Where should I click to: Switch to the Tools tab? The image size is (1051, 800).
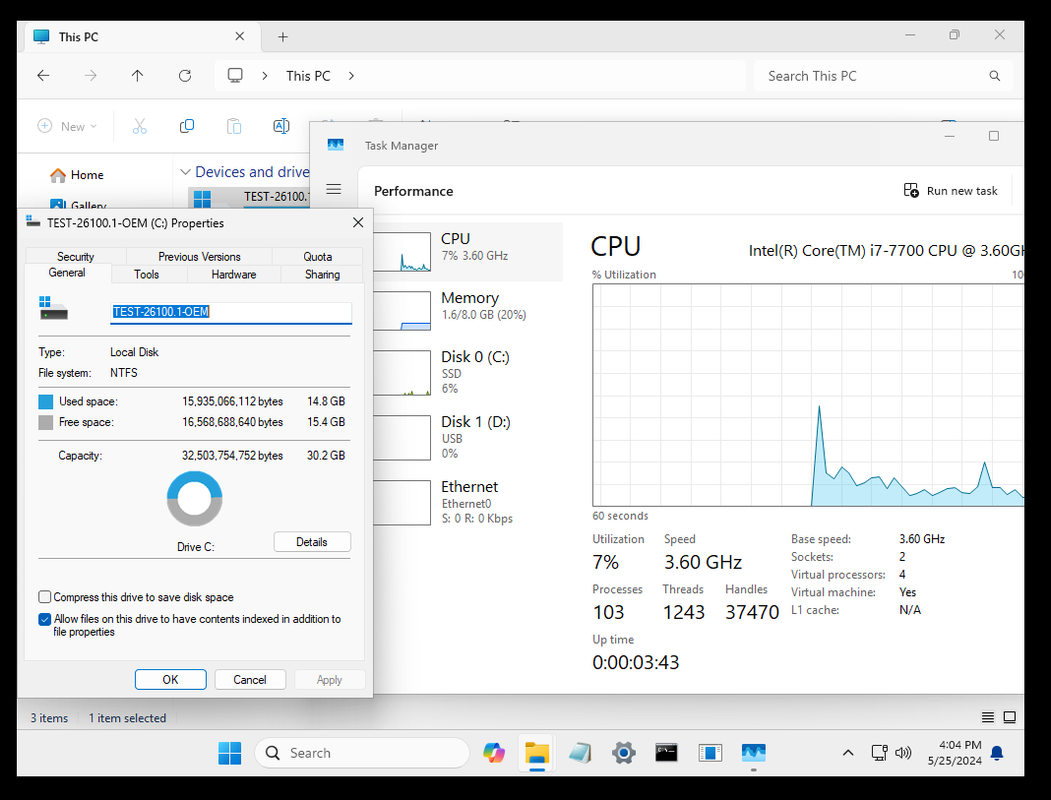[146, 274]
